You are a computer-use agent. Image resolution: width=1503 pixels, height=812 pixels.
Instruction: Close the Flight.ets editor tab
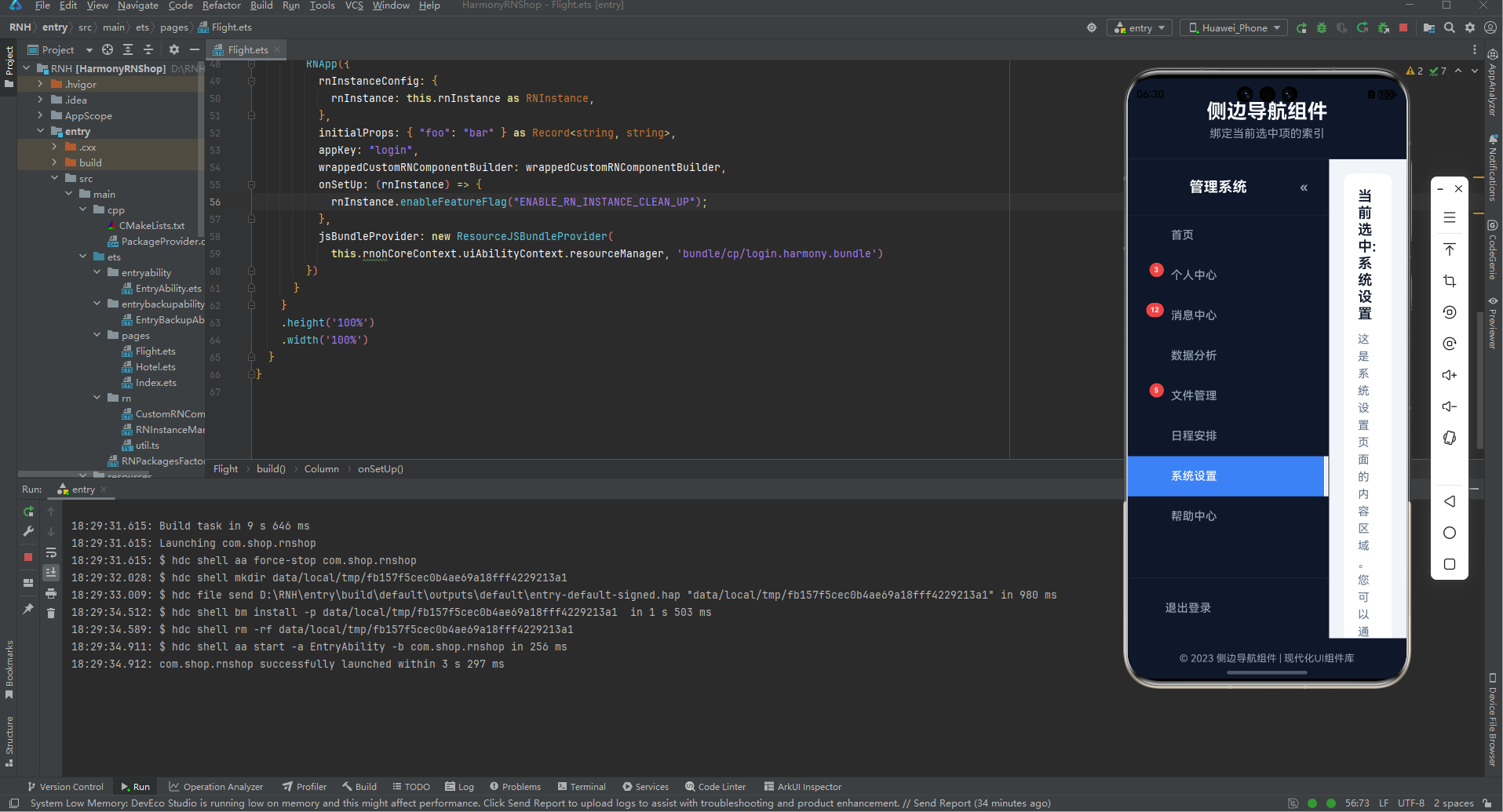tap(277, 49)
